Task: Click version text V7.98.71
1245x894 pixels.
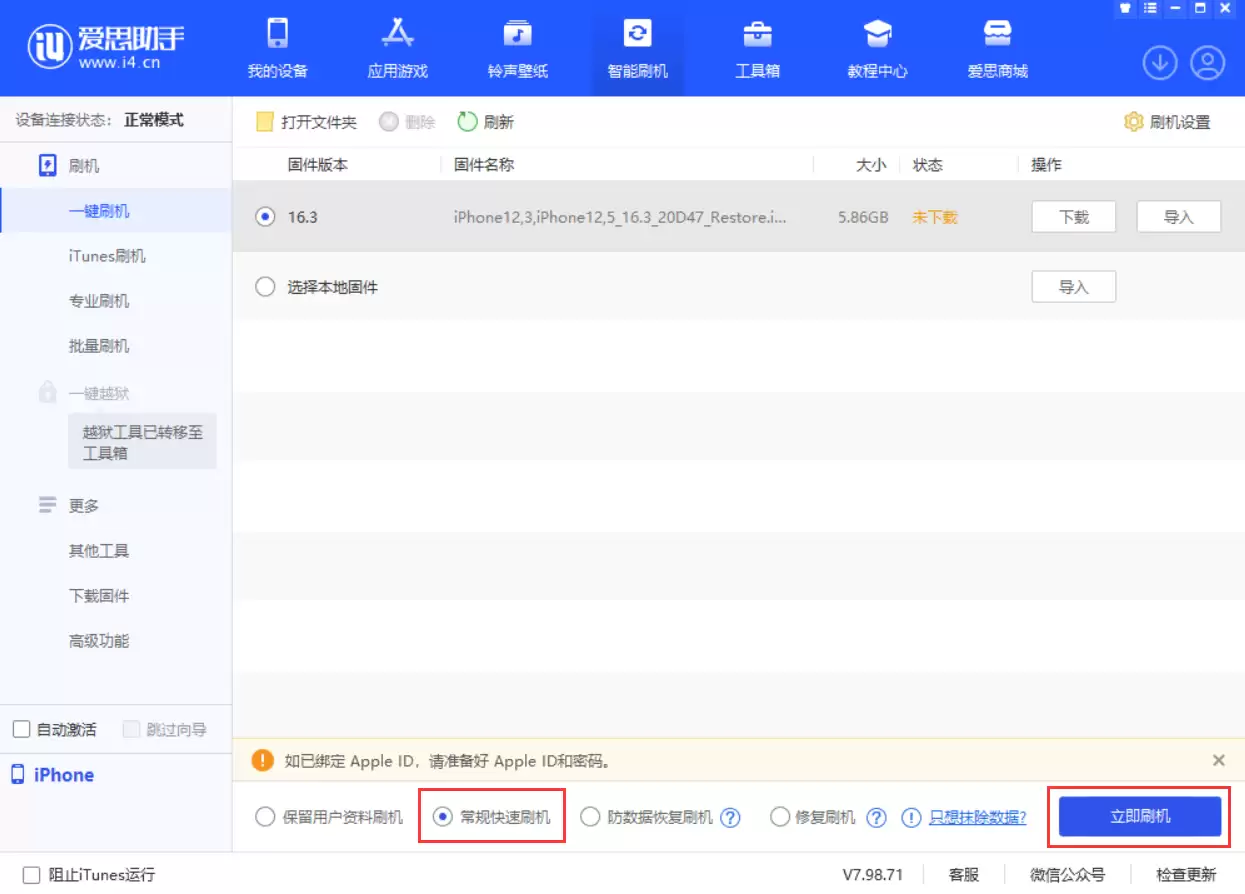Action: 872,874
